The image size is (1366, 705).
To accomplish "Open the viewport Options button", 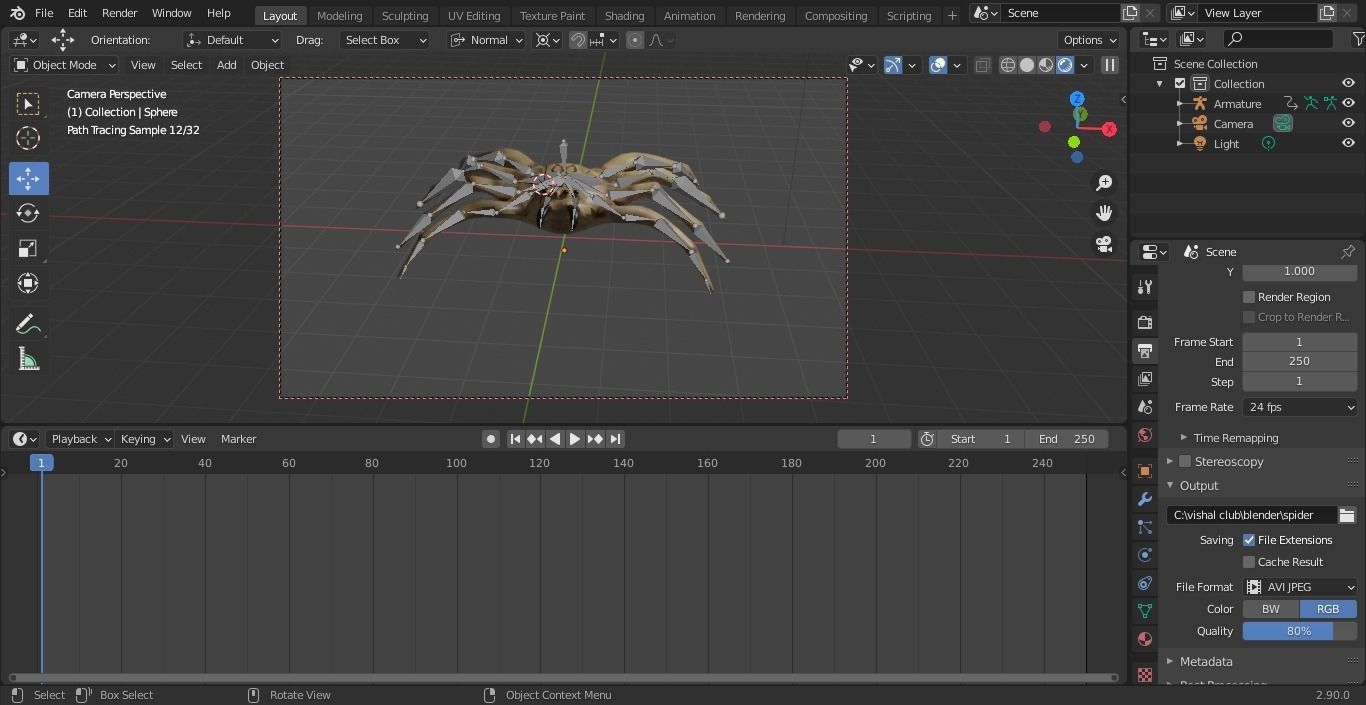I will tap(1089, 40).
